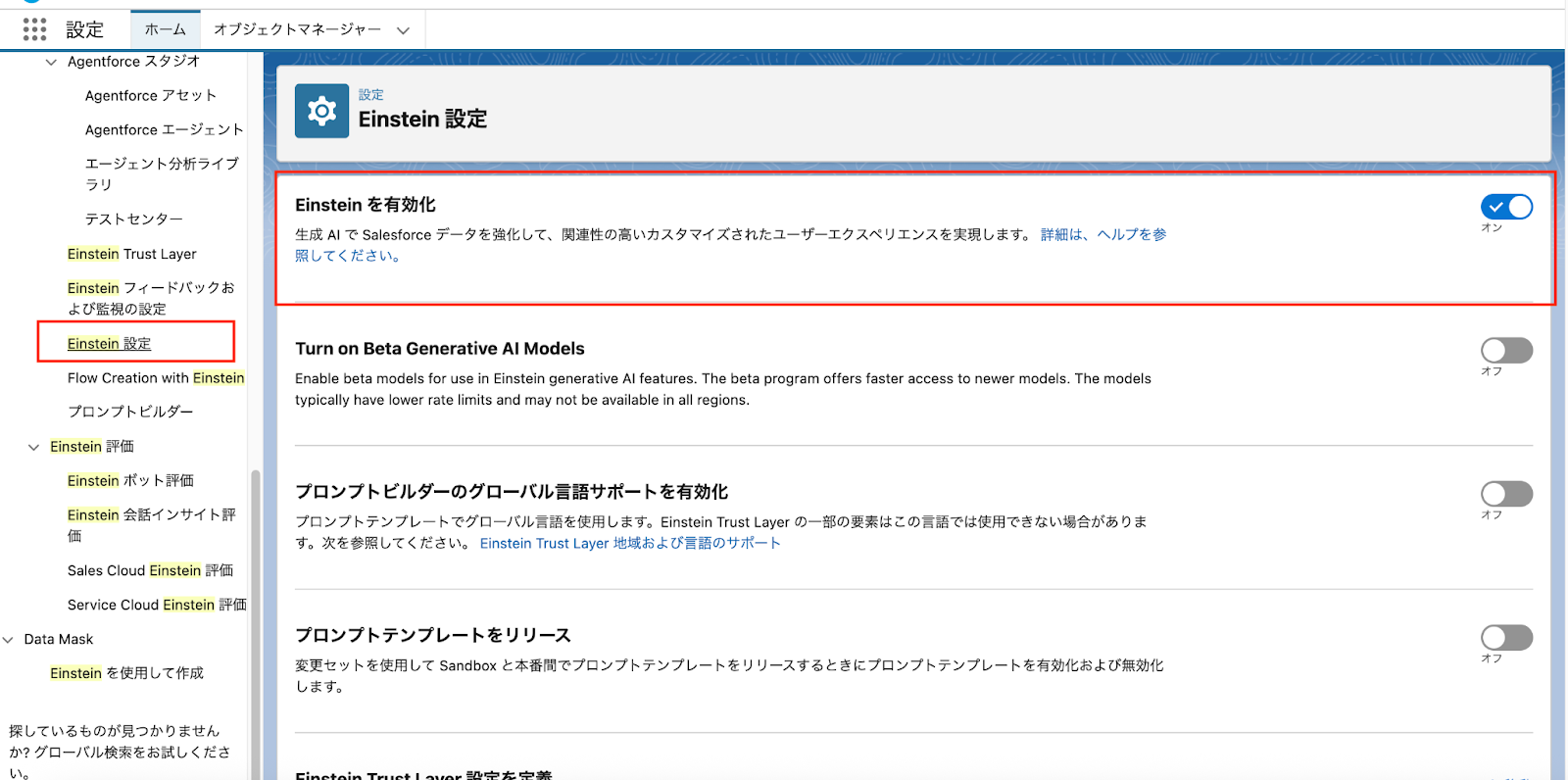Click the Einstein 設定 gear icon
Screen dimensions: 1568x780
pyautogui.click(x=321, y=111)
